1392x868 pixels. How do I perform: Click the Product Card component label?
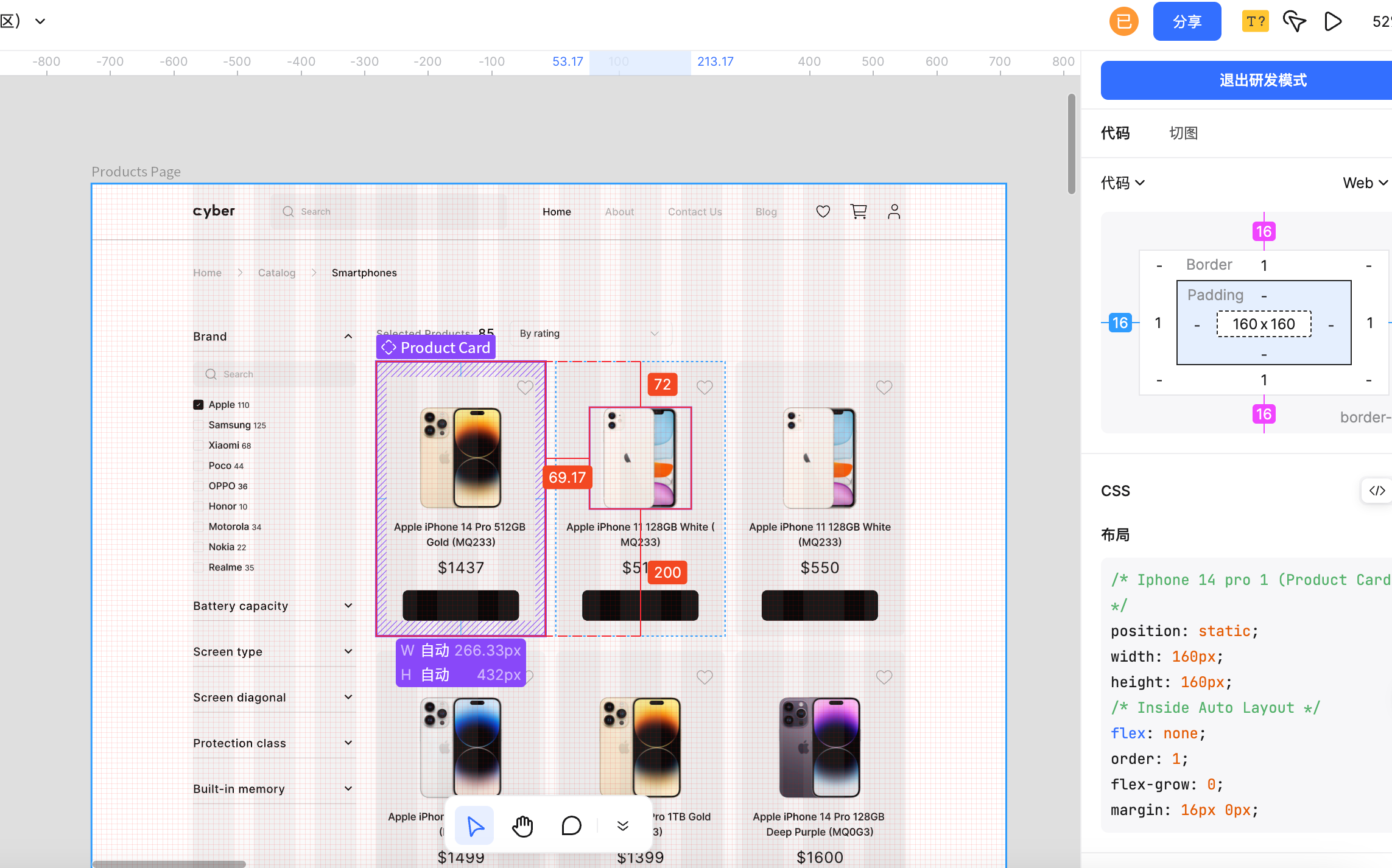coord(436,348)
